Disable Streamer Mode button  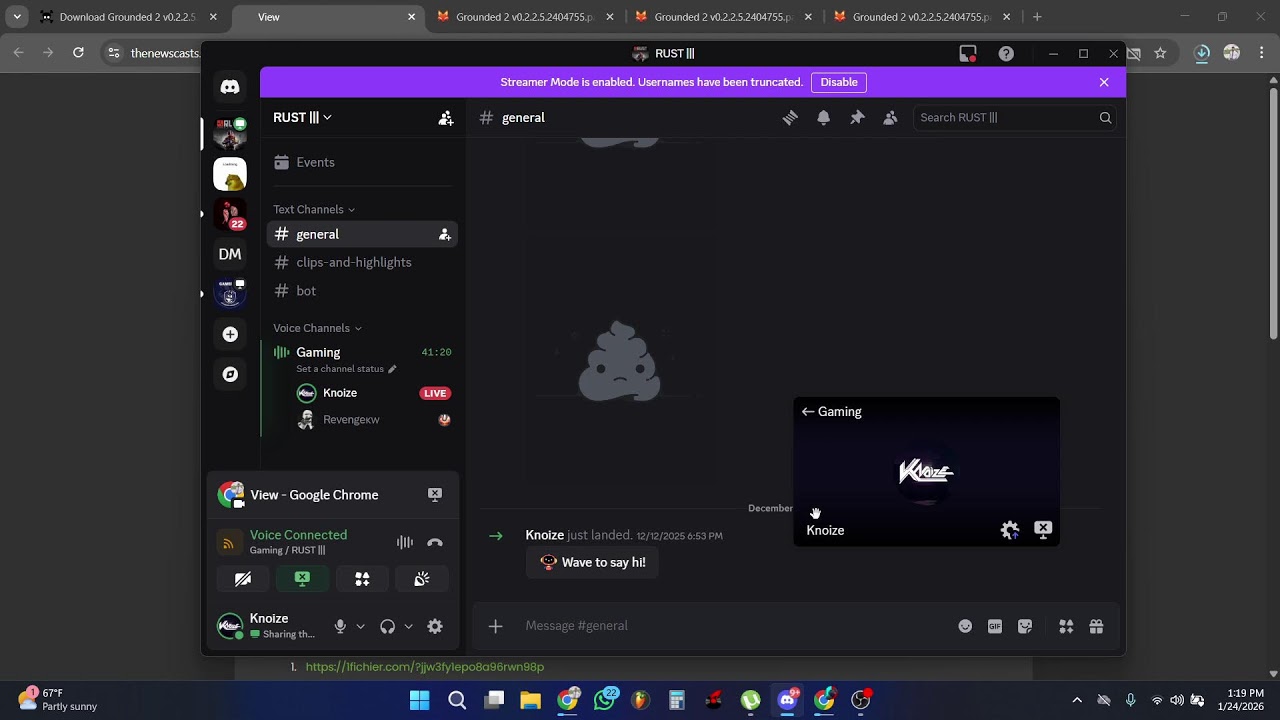coord(839,82)
